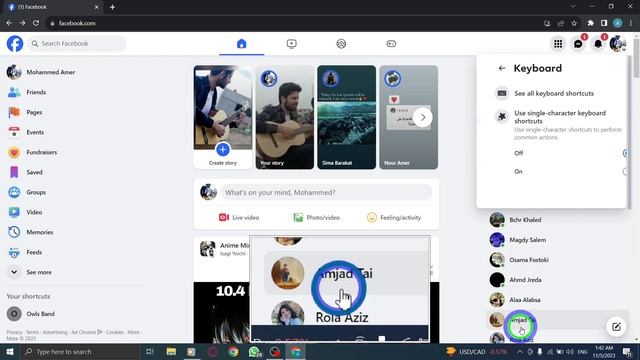The width and height of the screenshot is (640, 360).
Task: Select the Home tab icon
Action: (242, 44)
